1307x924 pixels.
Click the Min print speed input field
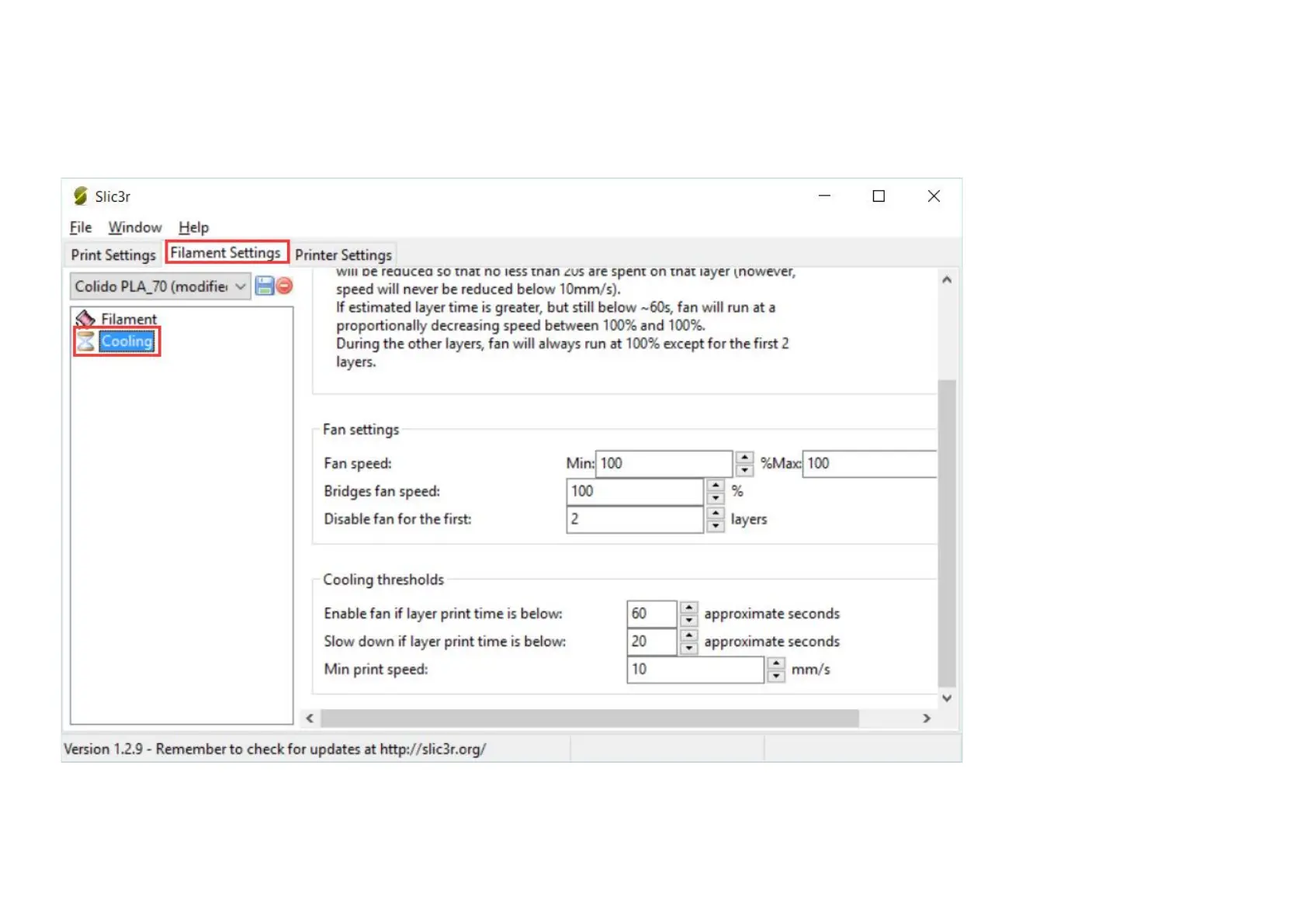[695, 670]
